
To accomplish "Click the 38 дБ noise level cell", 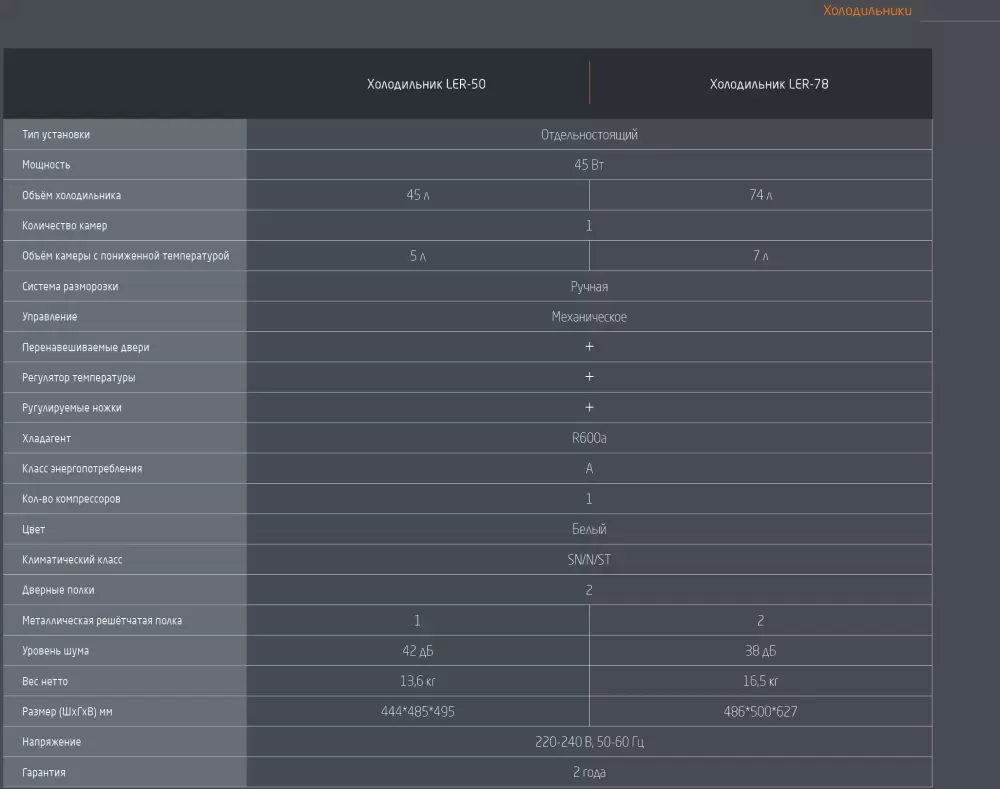I will 760,651.
